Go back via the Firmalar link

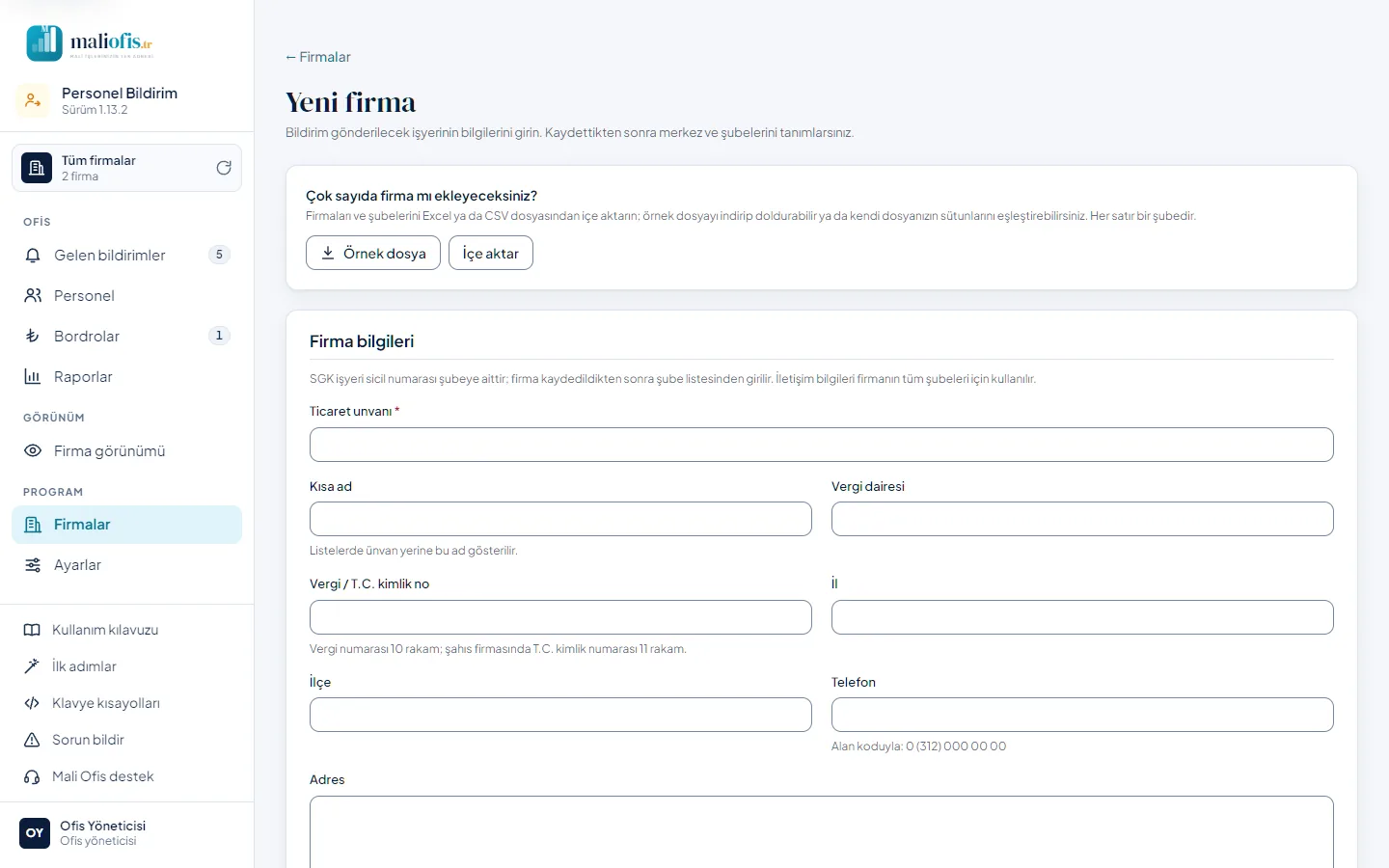click(x=318, y=57)
